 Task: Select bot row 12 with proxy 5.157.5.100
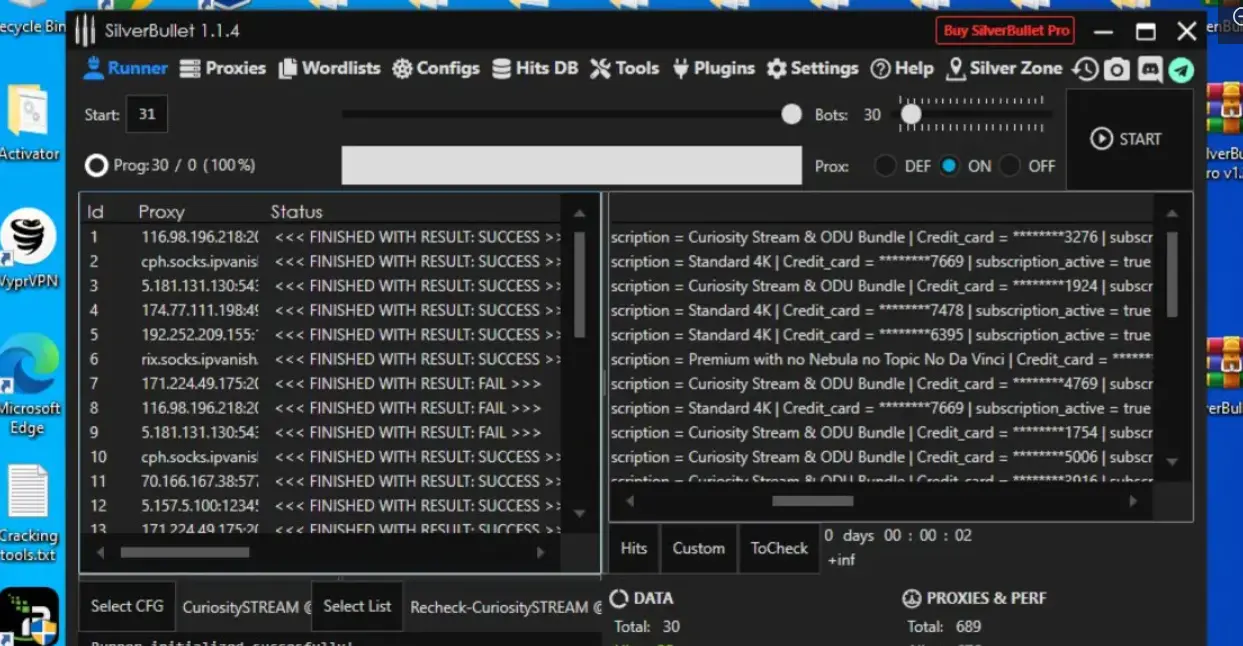click(322, 505)
